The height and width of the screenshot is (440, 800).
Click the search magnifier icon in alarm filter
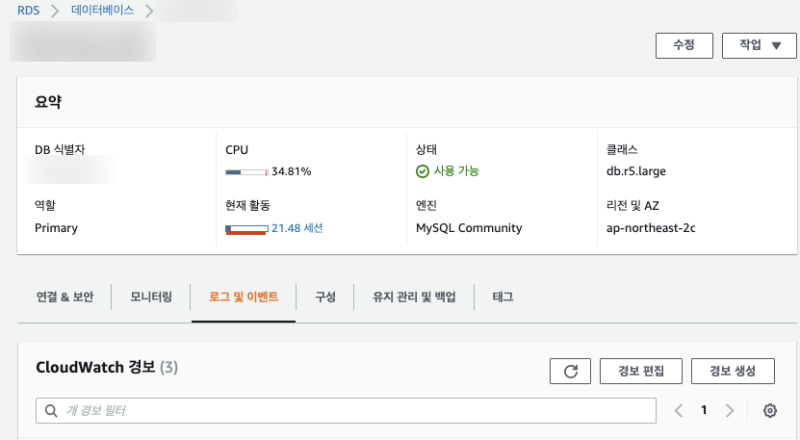point(51,410)
